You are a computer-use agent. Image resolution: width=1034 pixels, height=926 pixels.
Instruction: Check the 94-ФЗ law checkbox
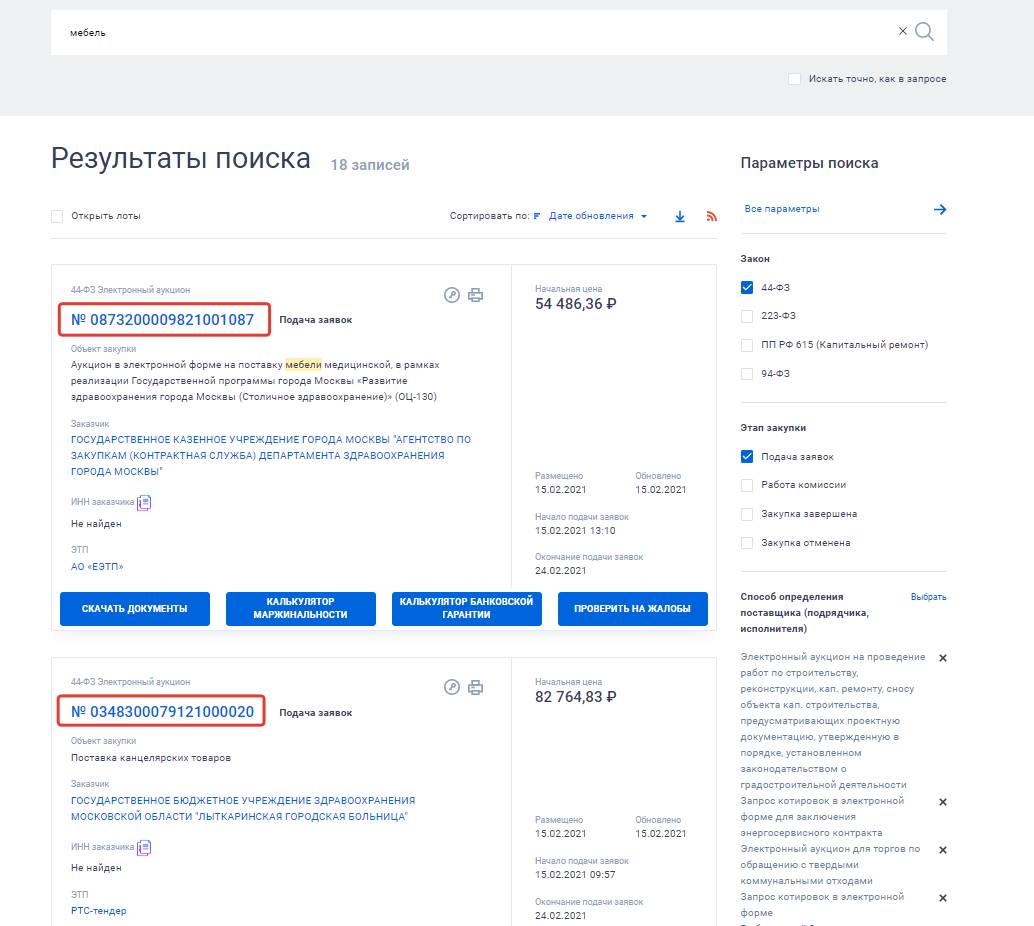point(747,374)
